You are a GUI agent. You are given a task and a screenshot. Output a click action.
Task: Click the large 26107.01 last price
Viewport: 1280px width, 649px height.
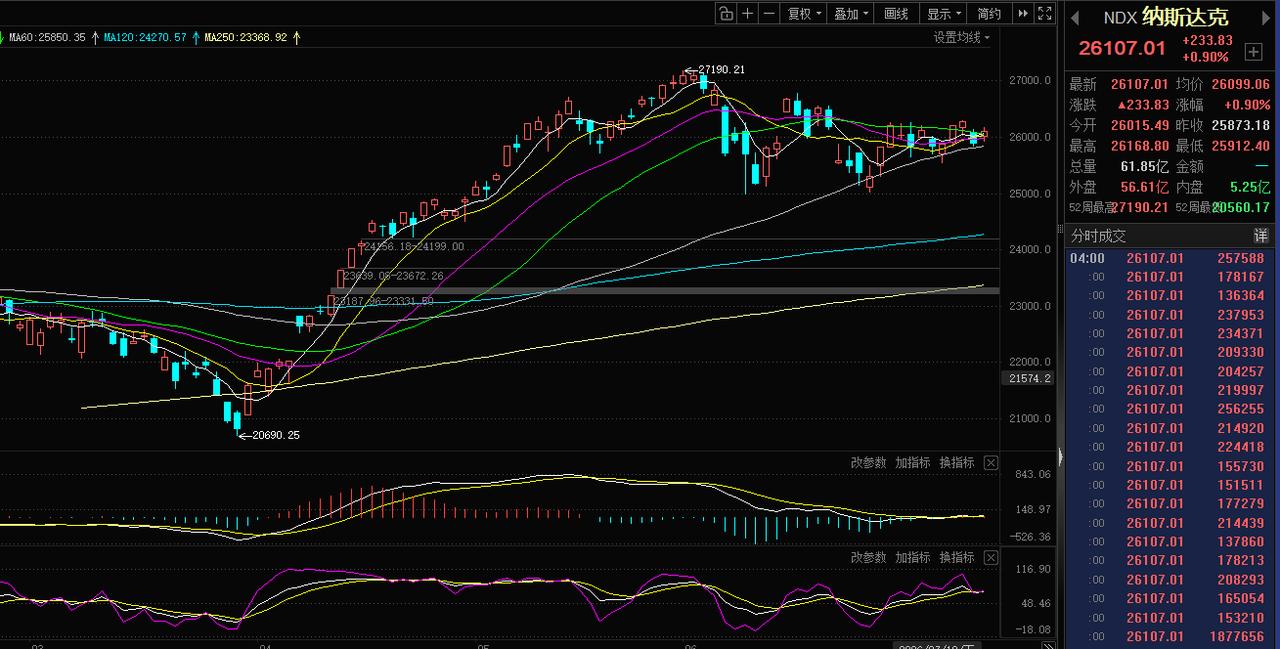pos(1122,48)
